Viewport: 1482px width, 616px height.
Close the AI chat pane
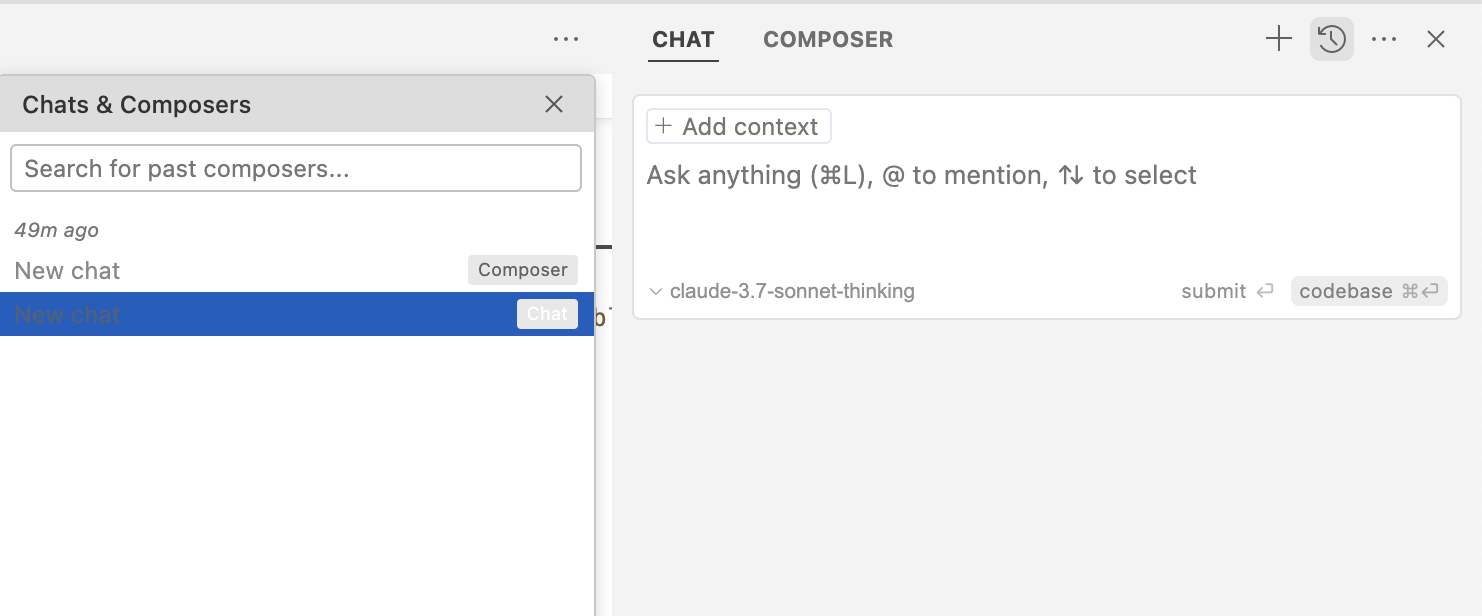pos(1436,40)
